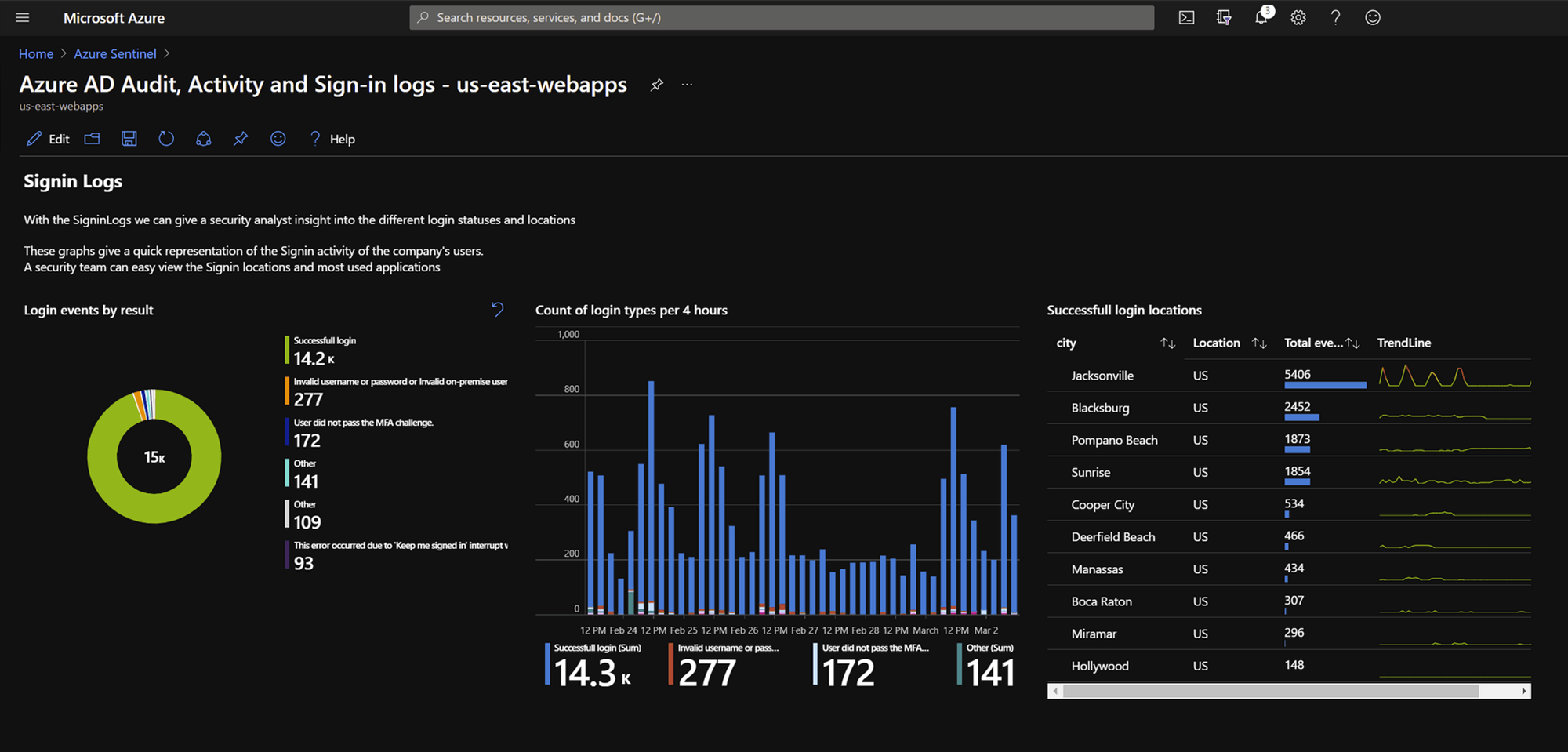The width and height of the screenshot is (1568, 752).
Task: Select the Boca Raton row
Action: (1289, 601)
